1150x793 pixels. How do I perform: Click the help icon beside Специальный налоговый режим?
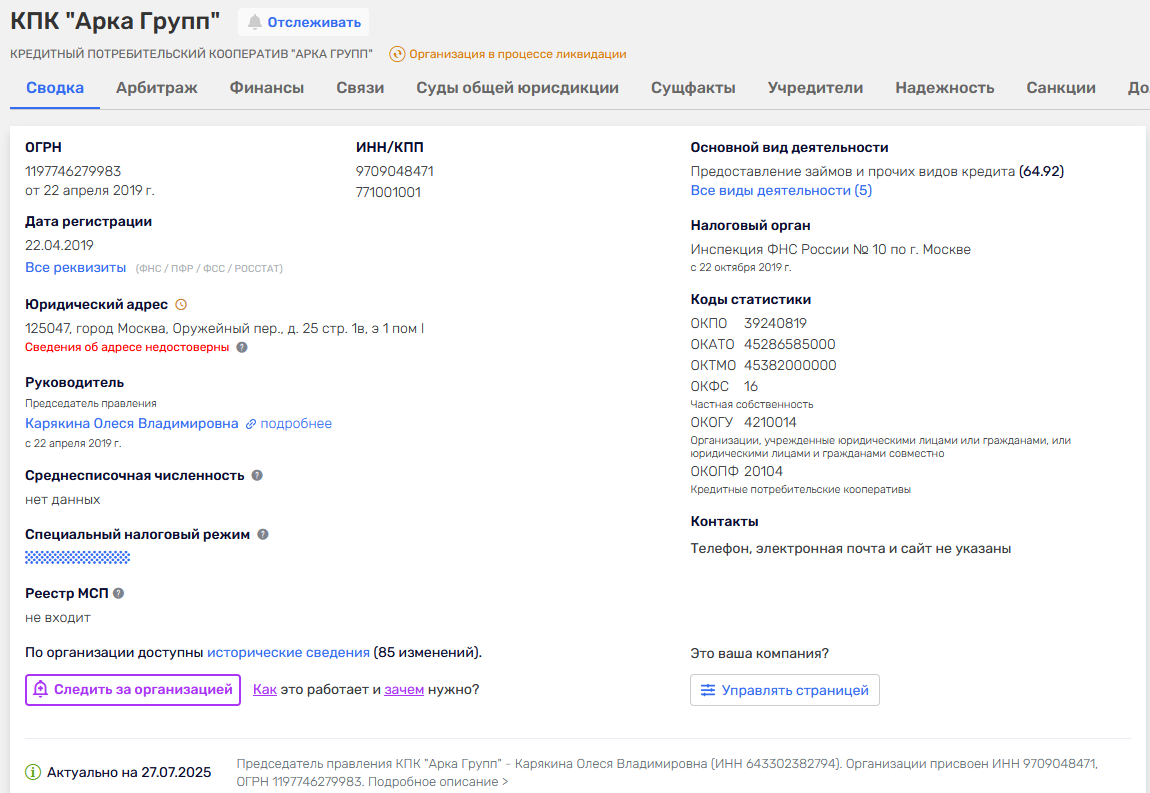(263, 535)
